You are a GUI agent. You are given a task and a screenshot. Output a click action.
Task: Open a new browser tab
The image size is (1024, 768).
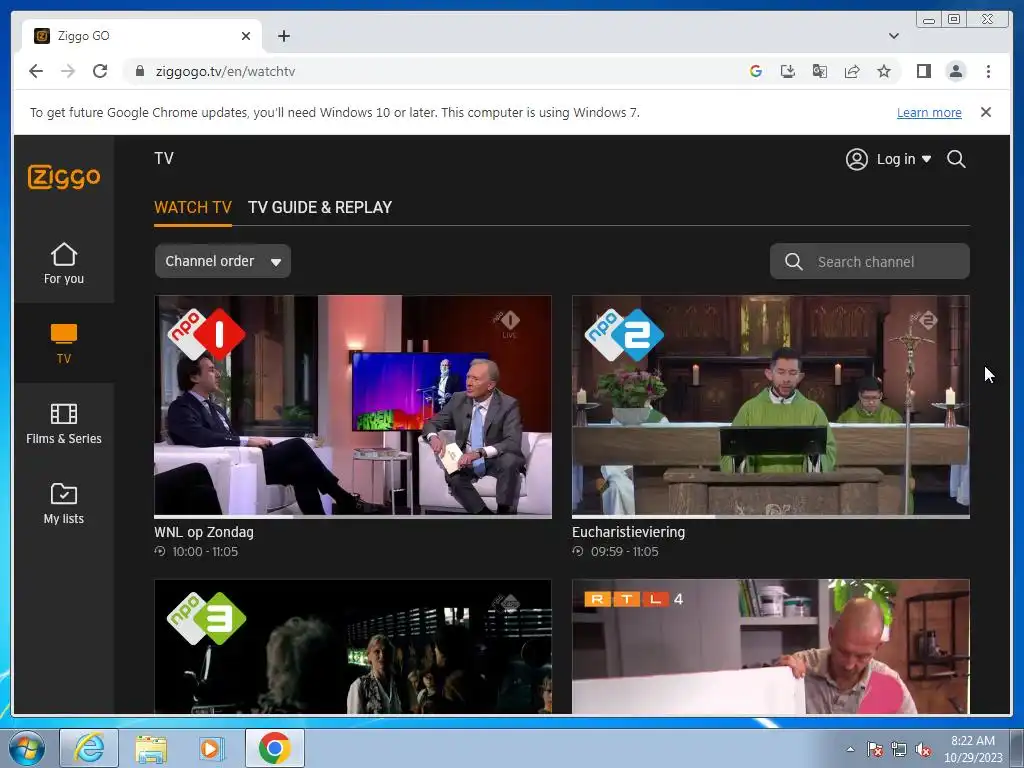click(283, 36)
